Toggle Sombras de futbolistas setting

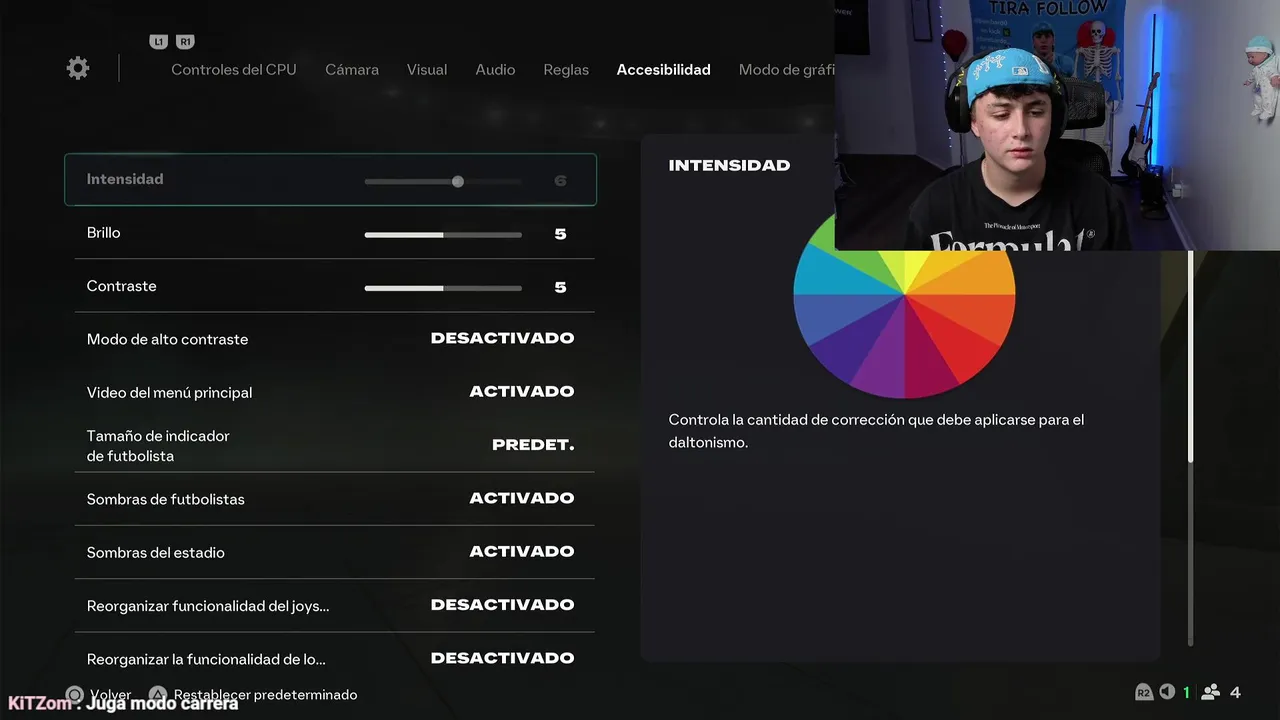335,499
